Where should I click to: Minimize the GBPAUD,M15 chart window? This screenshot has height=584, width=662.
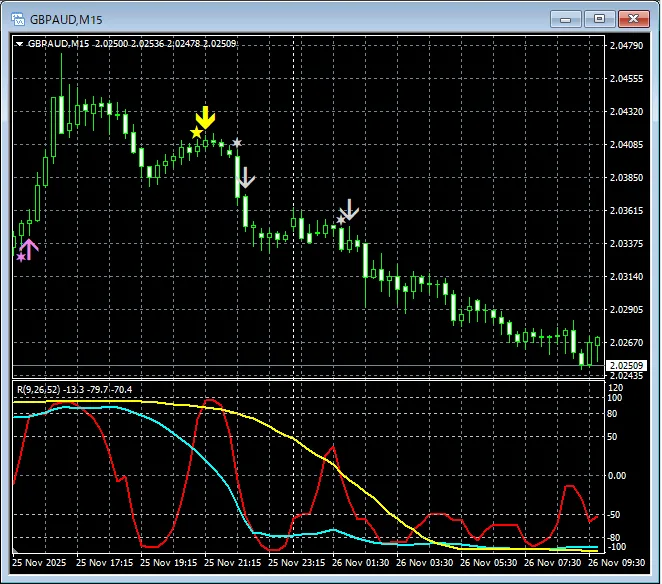(565, 19)
